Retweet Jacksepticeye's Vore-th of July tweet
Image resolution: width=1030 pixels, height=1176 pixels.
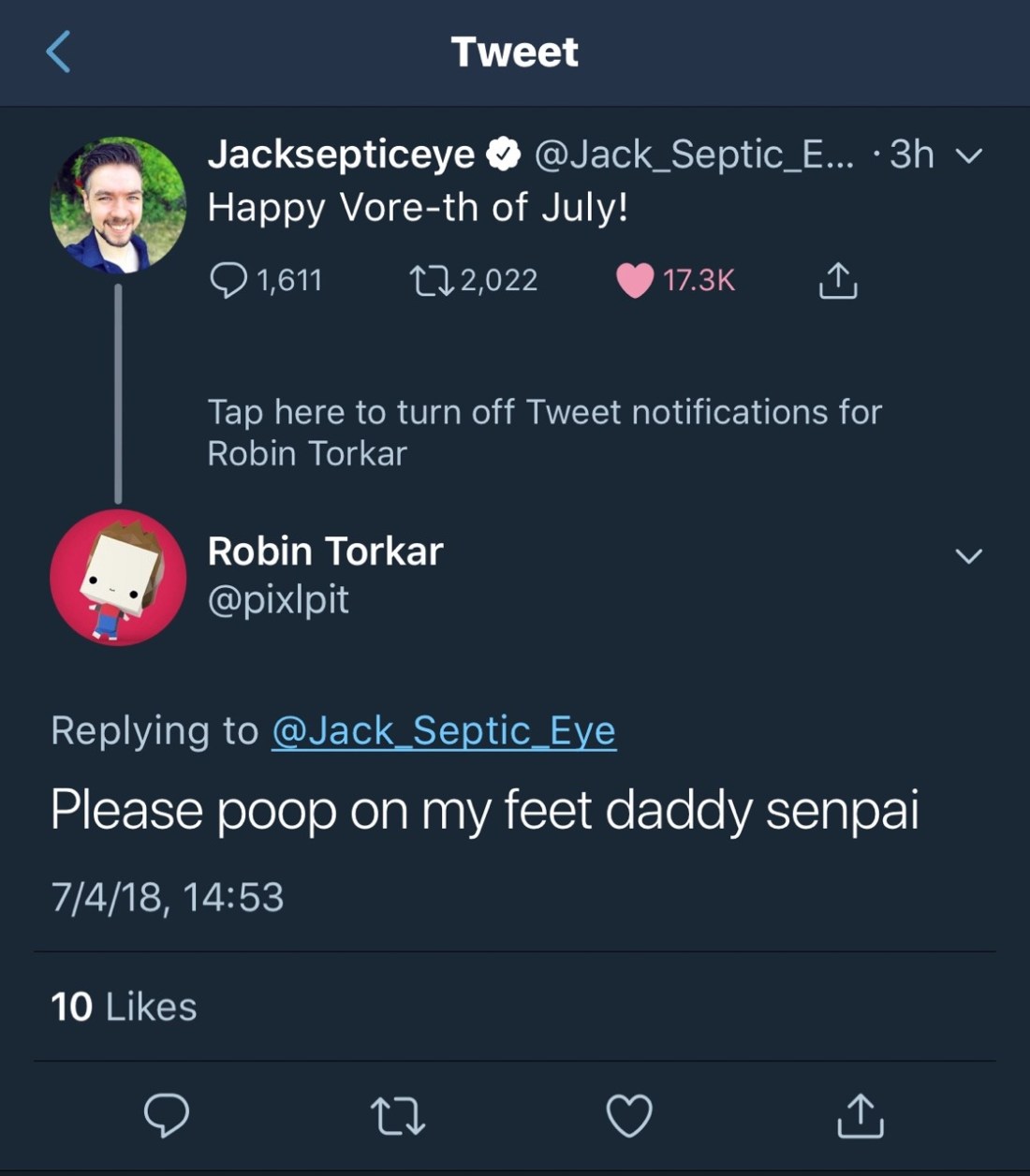pyautogui.click(x=432, y=280)
